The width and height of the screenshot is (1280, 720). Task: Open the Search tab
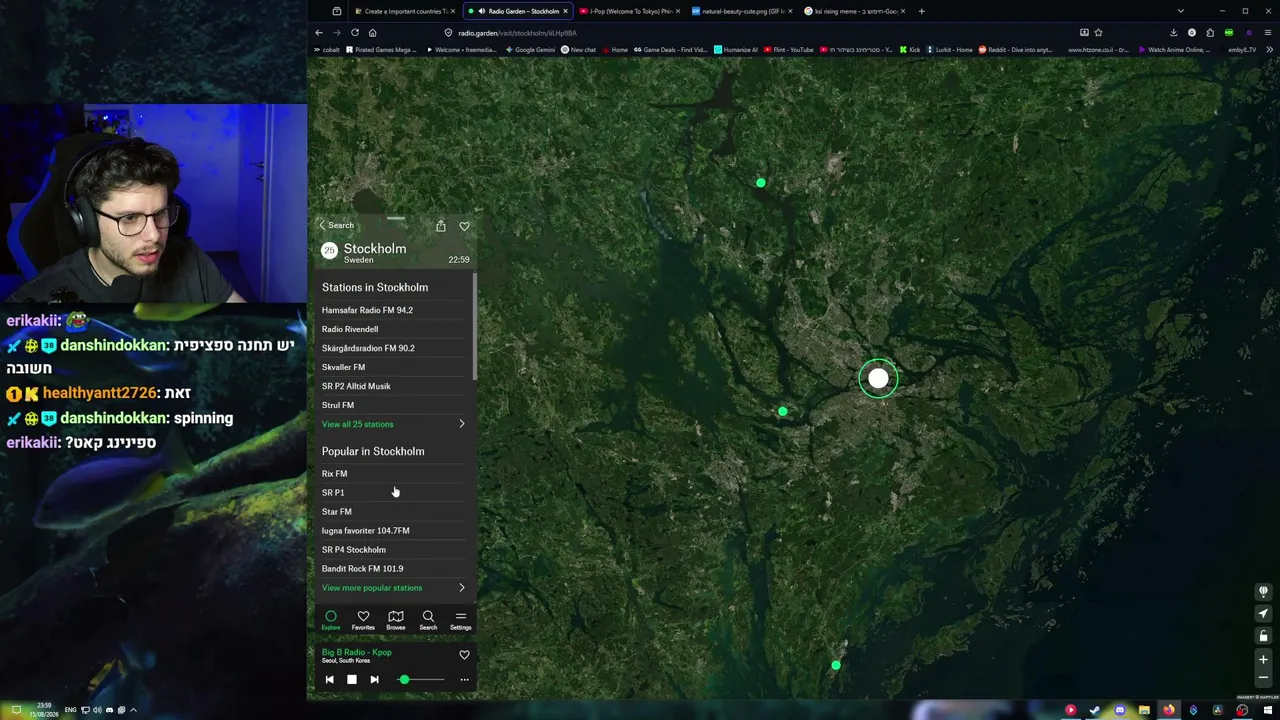click(428, 620)
